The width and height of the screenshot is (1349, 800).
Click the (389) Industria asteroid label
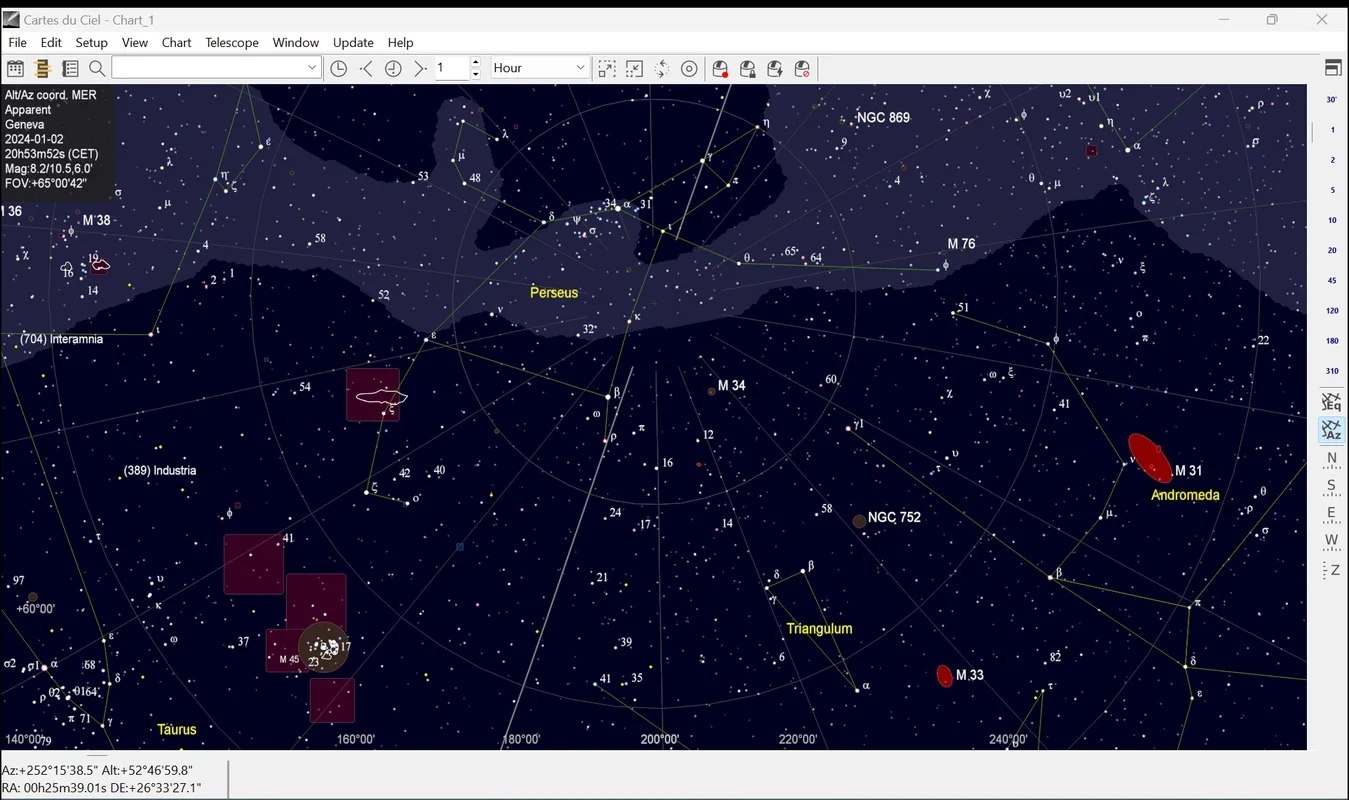pyautogui.click(x=160, y=470)
